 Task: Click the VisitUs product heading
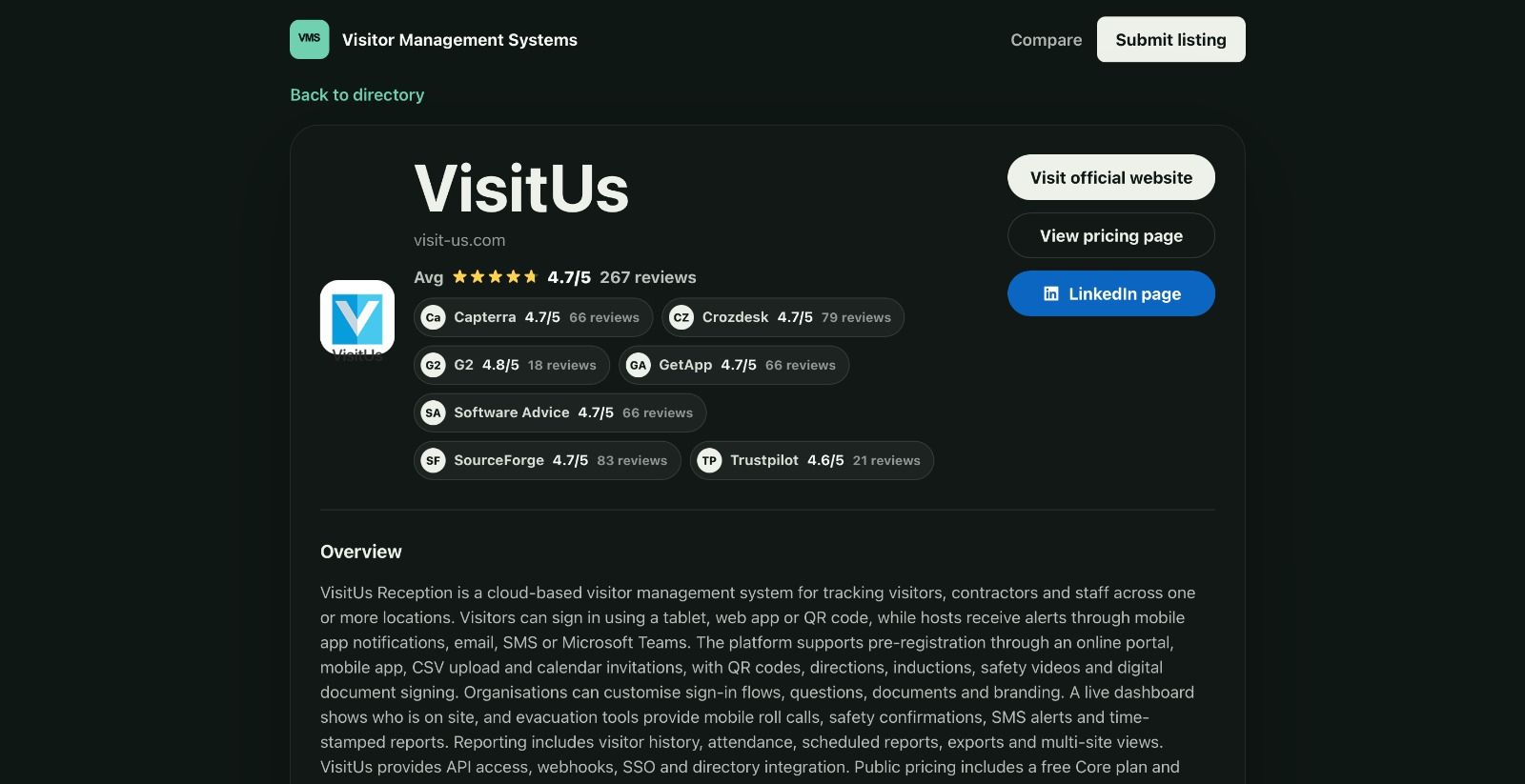(x=521, y=188)
